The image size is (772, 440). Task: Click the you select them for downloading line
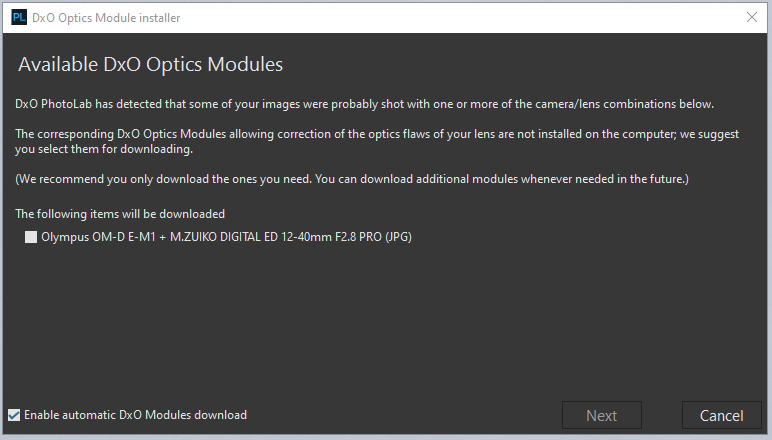click(x=104, y=149)
